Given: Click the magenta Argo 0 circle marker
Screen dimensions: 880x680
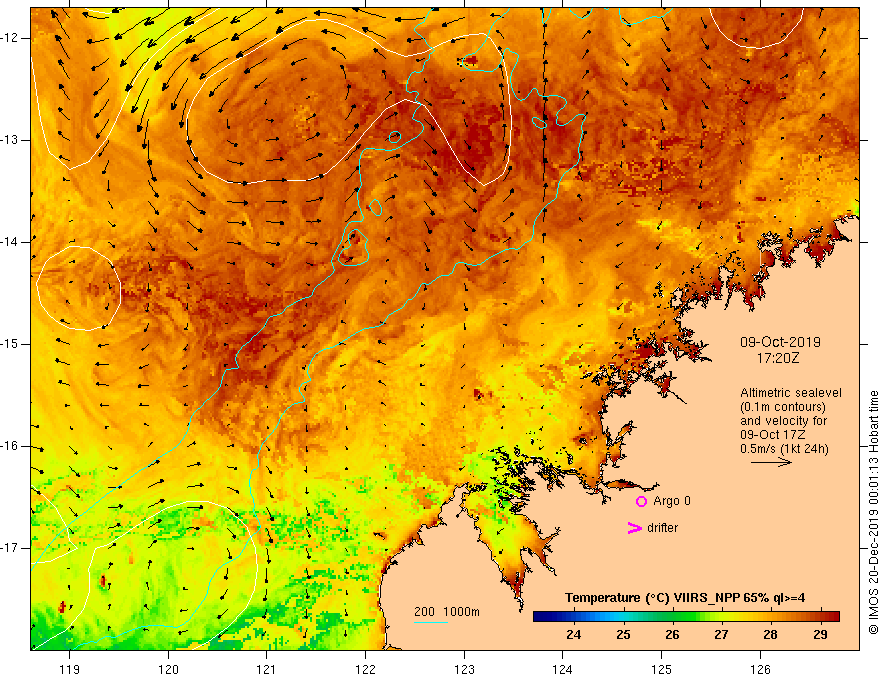Looking at the screenshot, I should click(x=641, y=501).
